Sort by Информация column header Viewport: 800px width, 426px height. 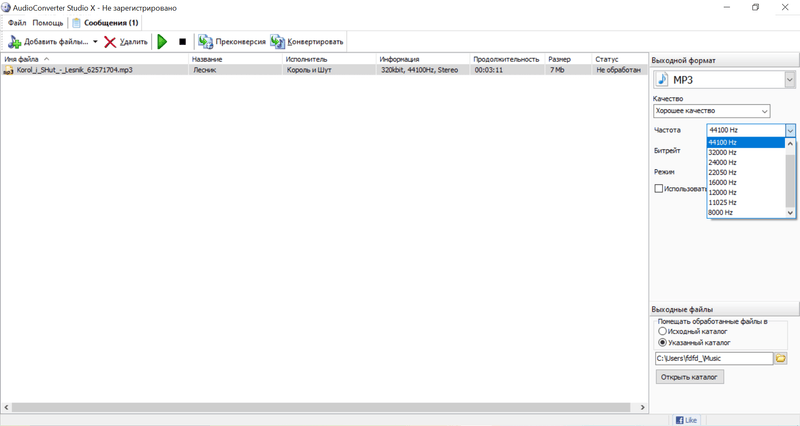[x=423, y=59]
